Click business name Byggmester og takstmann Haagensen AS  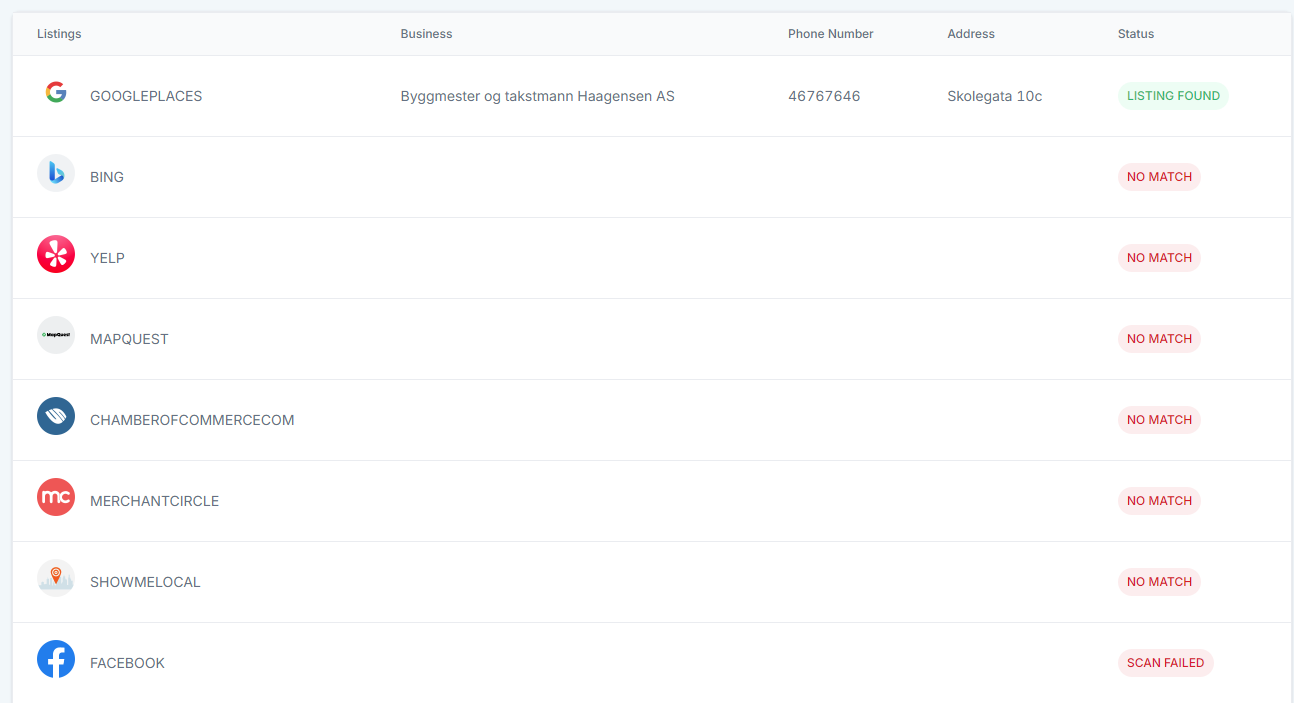tap(537, 97)
